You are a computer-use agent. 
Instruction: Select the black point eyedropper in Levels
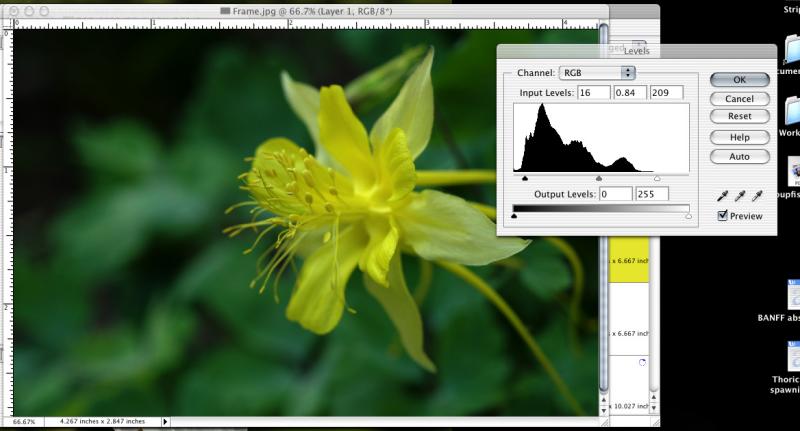pyautogui.click(x=722, y=196)
